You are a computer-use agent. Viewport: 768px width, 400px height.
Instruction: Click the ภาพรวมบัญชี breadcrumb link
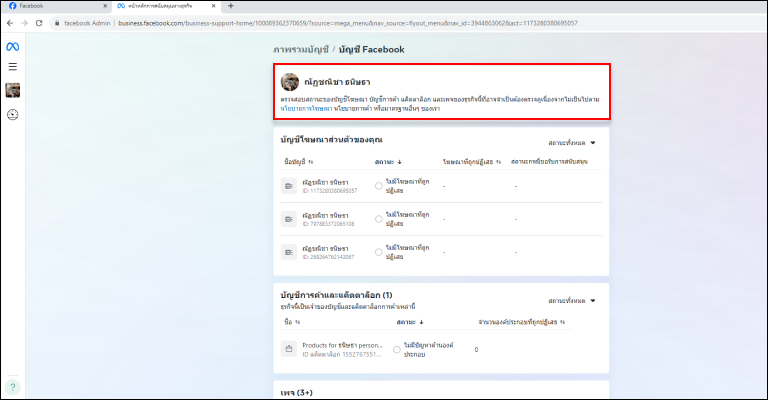coord(301,49)
